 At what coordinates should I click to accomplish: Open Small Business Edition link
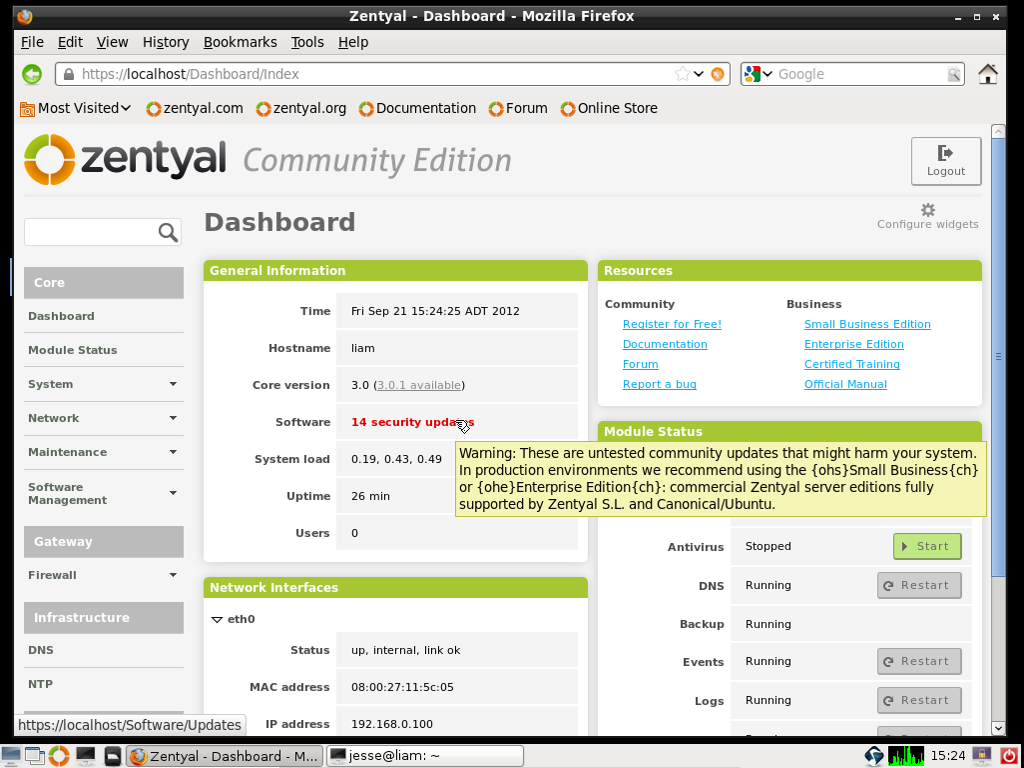867,324
